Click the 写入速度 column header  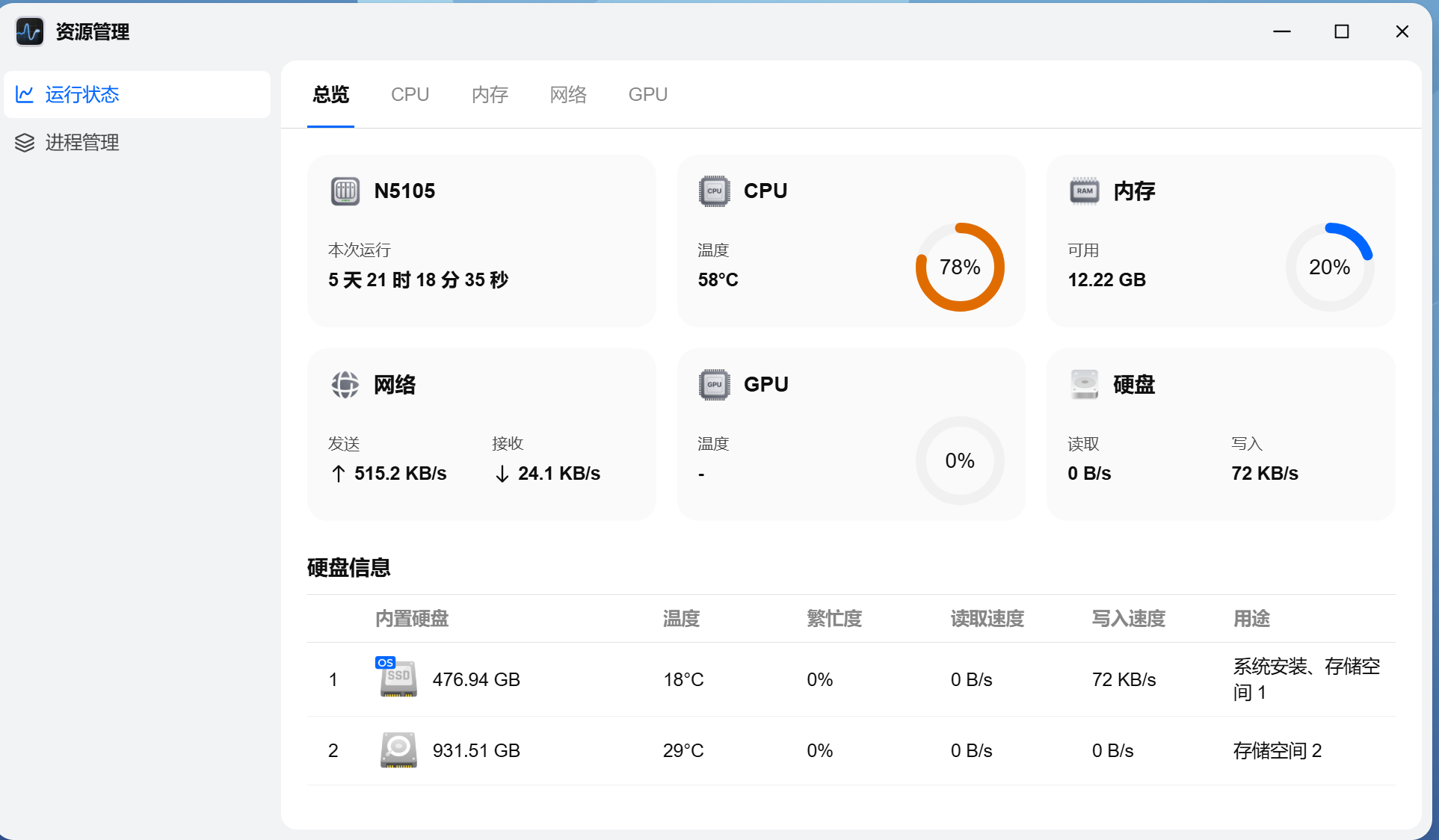click(1127, 619)
